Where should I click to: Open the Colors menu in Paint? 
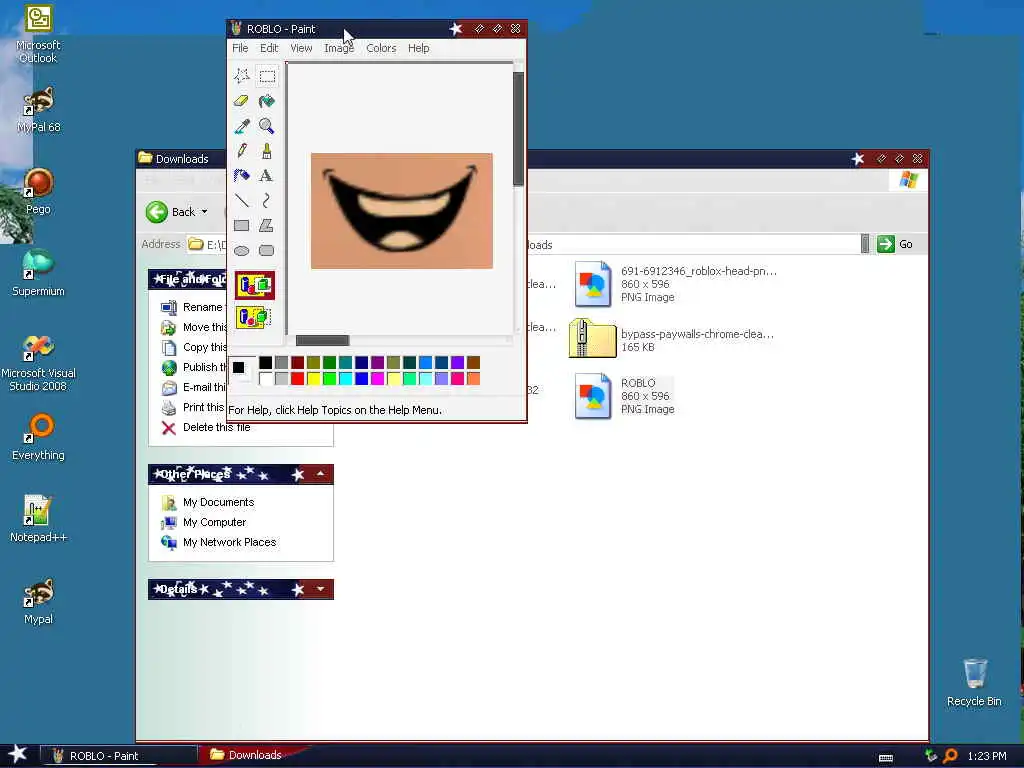point(381,48)
